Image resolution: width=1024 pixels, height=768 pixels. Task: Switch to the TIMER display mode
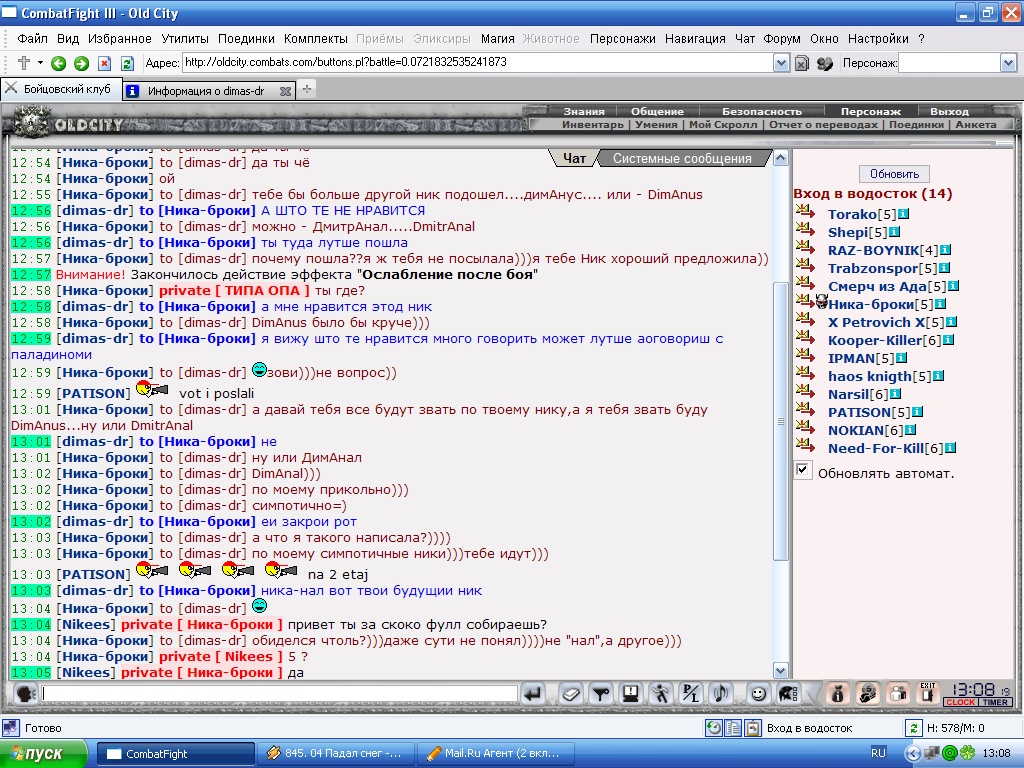pos(995,702)
